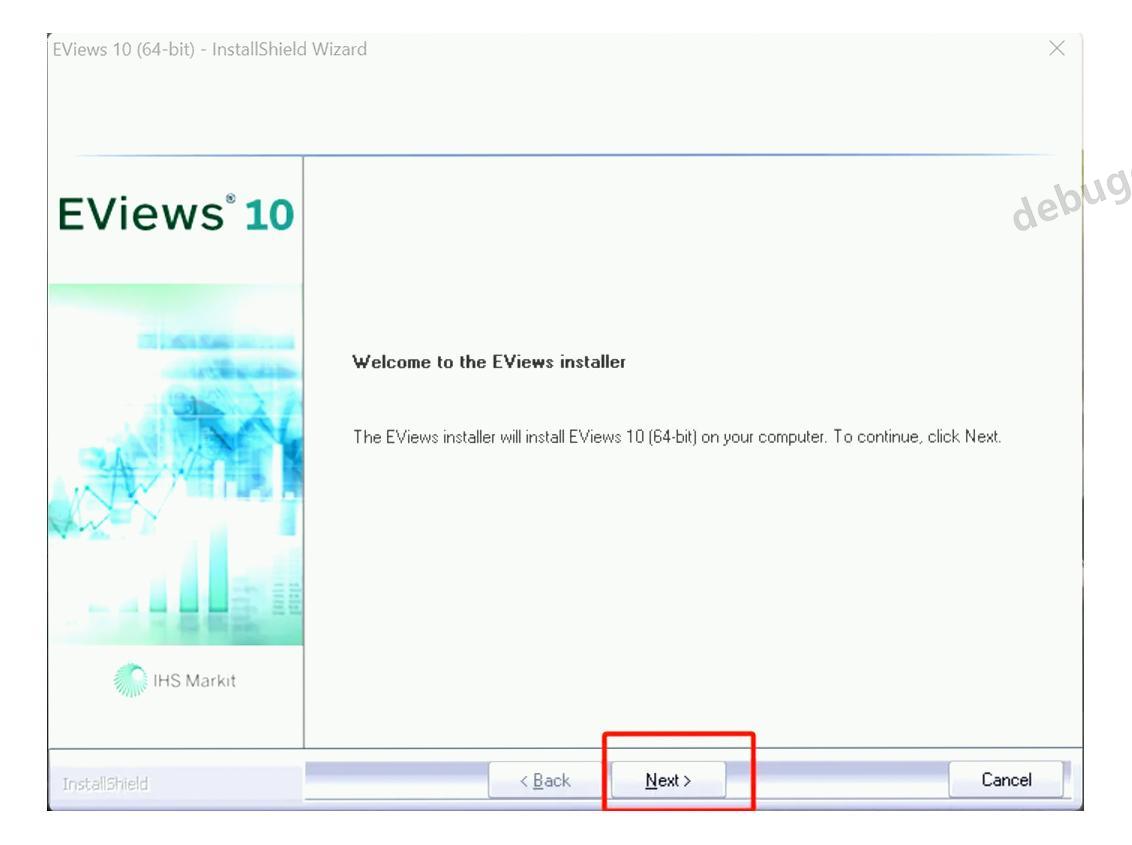Close the InstallShield Wizard window
The image size is (1132, 845).
(x=1056, y=48)
